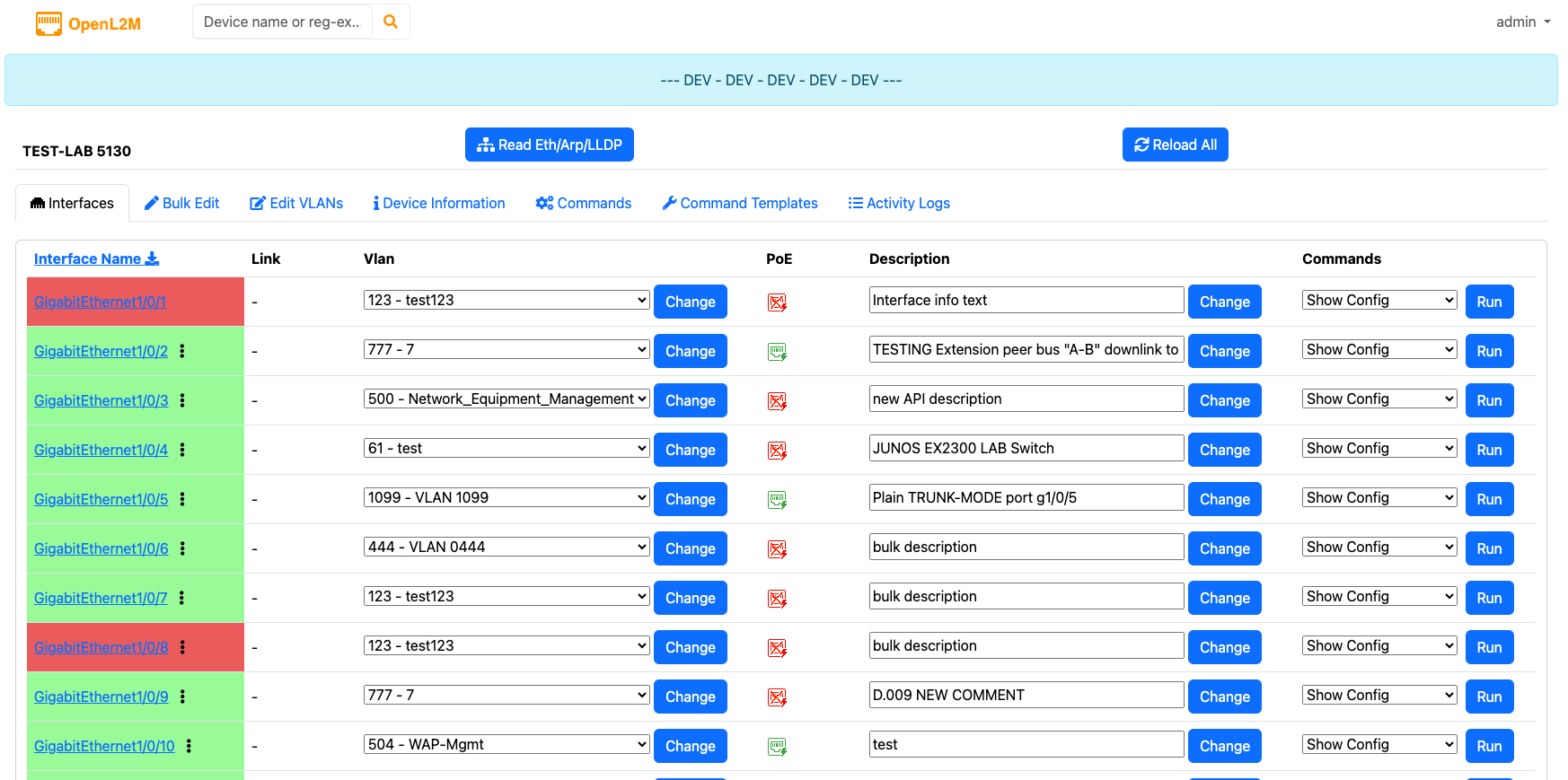Click the PoE enabled icon for GigabitEthernet1/0/10
This screenshot has height=780, width=1568.
(778, 747)
